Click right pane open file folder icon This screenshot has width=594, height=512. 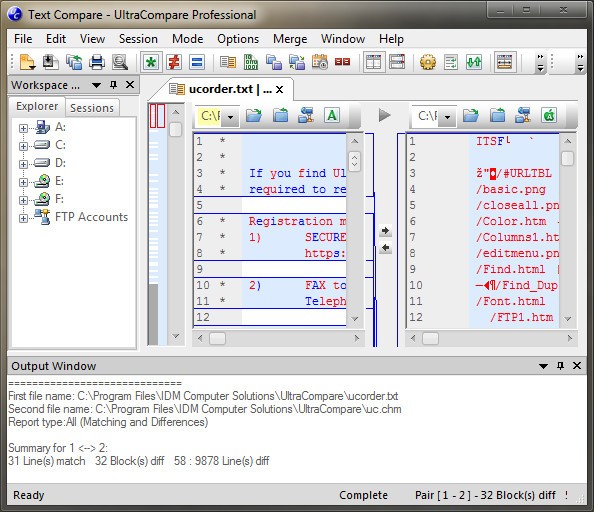471,115
